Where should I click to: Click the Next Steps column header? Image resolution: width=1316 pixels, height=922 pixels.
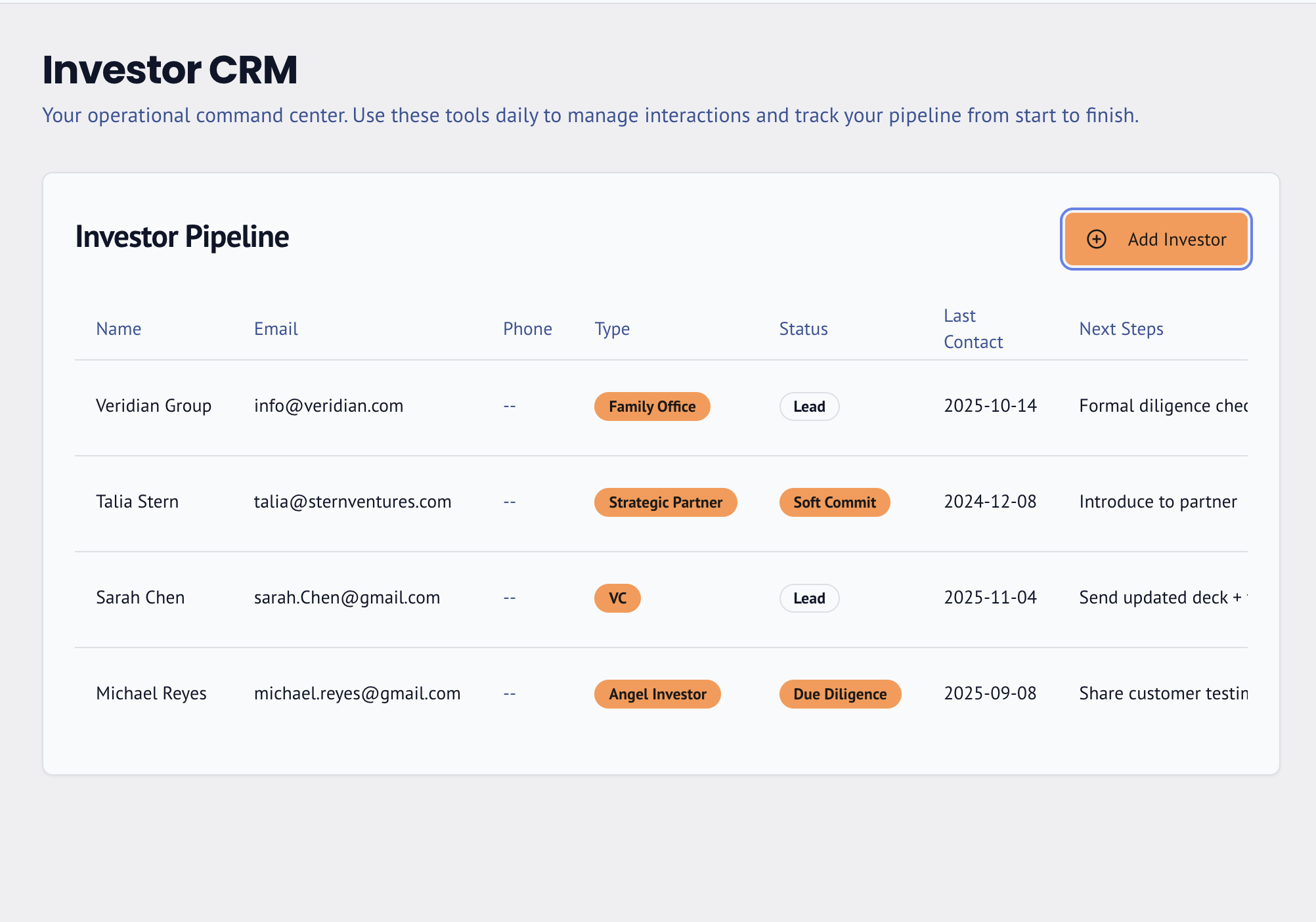(x=1121, y=329)
